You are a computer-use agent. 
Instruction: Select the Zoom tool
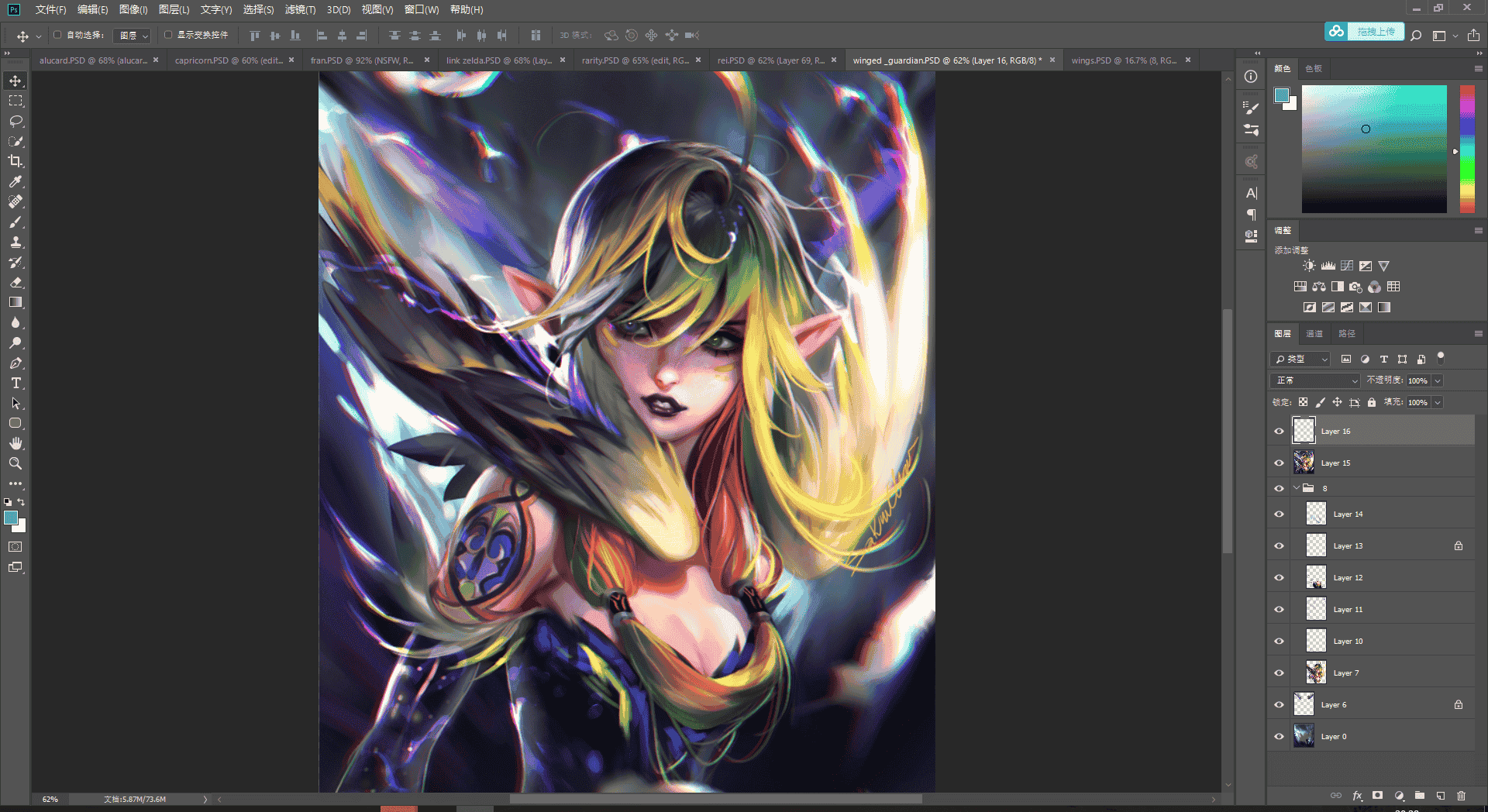(15, 463)
